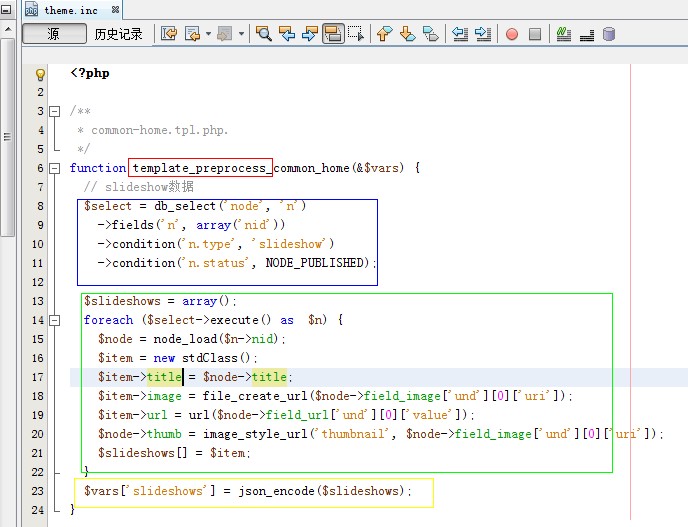Click the green Comment lines icon

[x=563, y=34]
